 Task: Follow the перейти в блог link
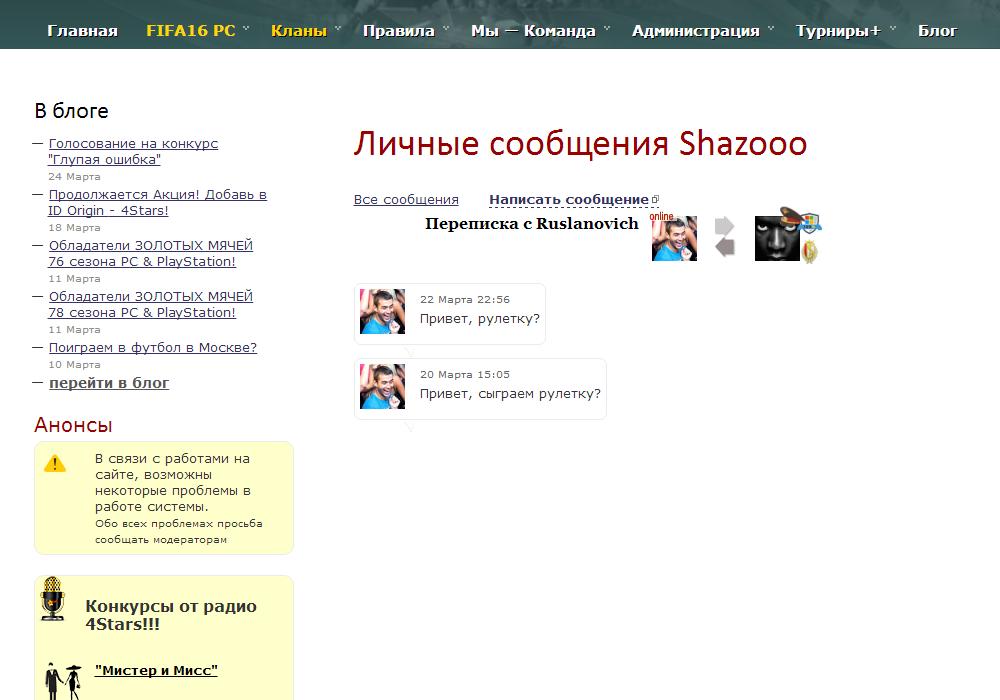pyautogui.click(x=109, y=383)
